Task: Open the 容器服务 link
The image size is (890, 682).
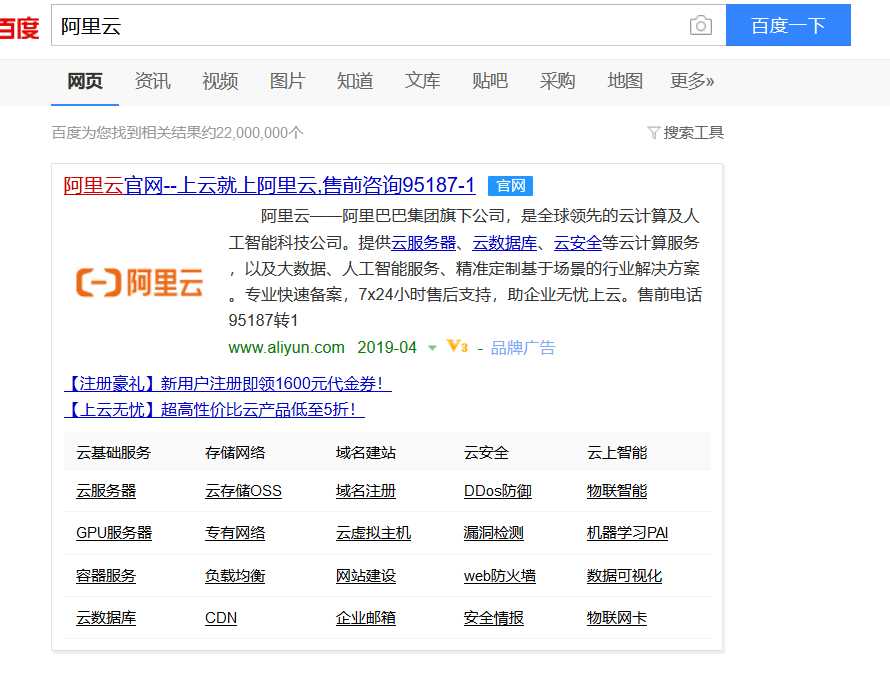Action: [x=106, y=576]
